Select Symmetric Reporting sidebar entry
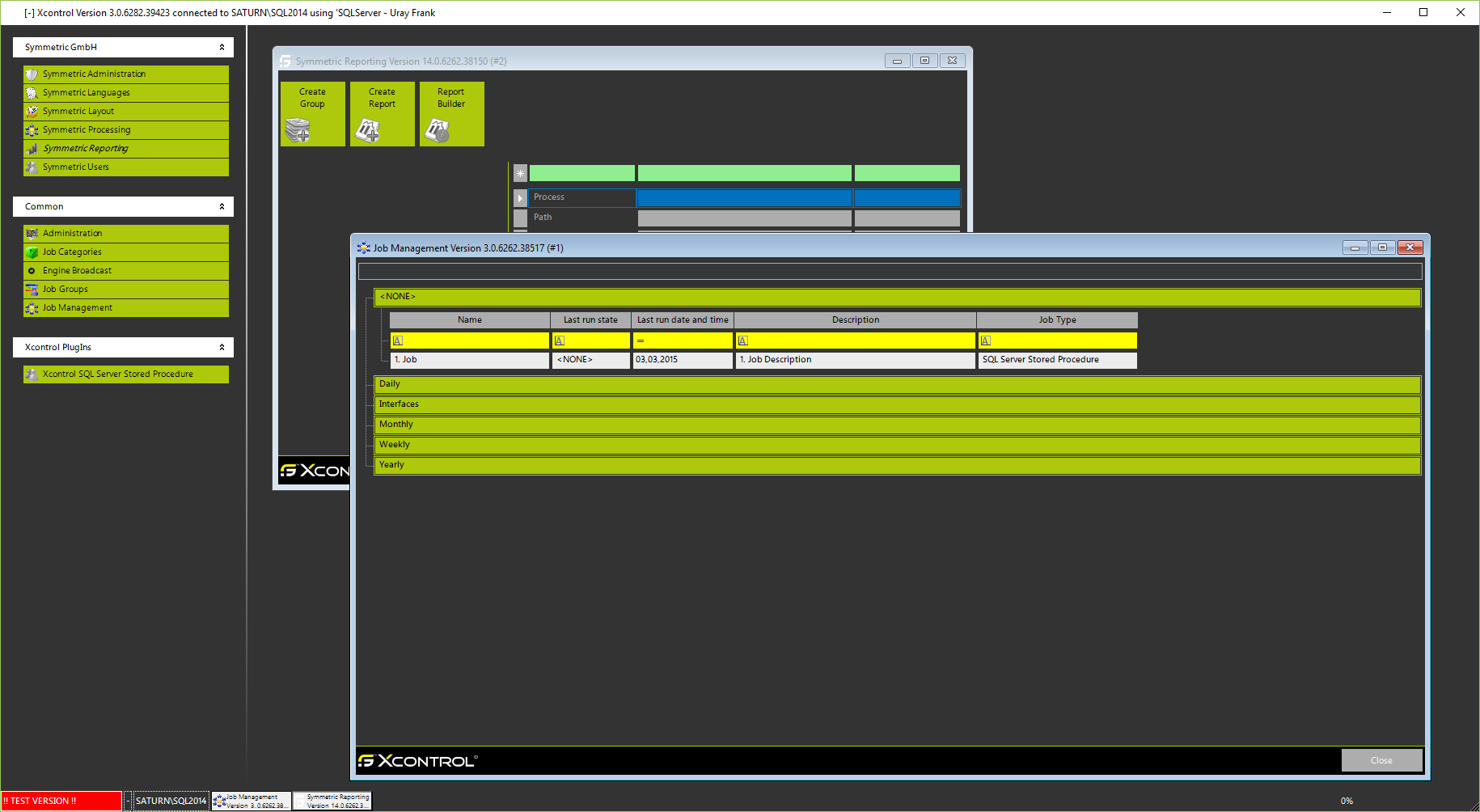 (x=126, y=149)
